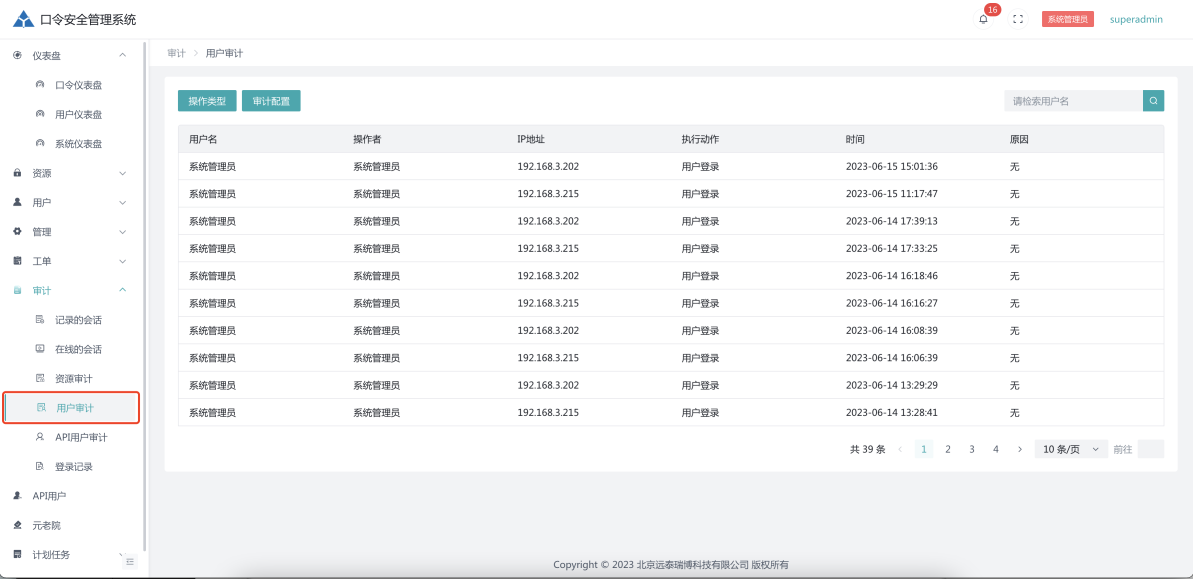Click the notification bell icon
Viewport: 1193px width, 579px height.
(x=983, y=19)
